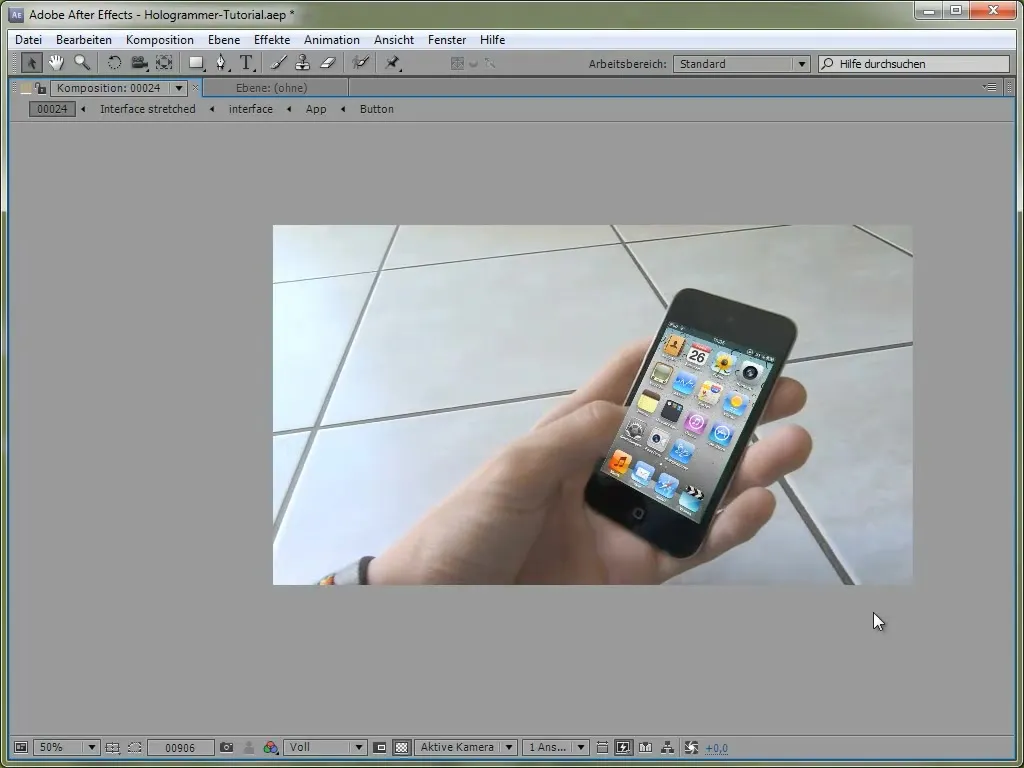Open the Ebene menu

tap(223, 40)
